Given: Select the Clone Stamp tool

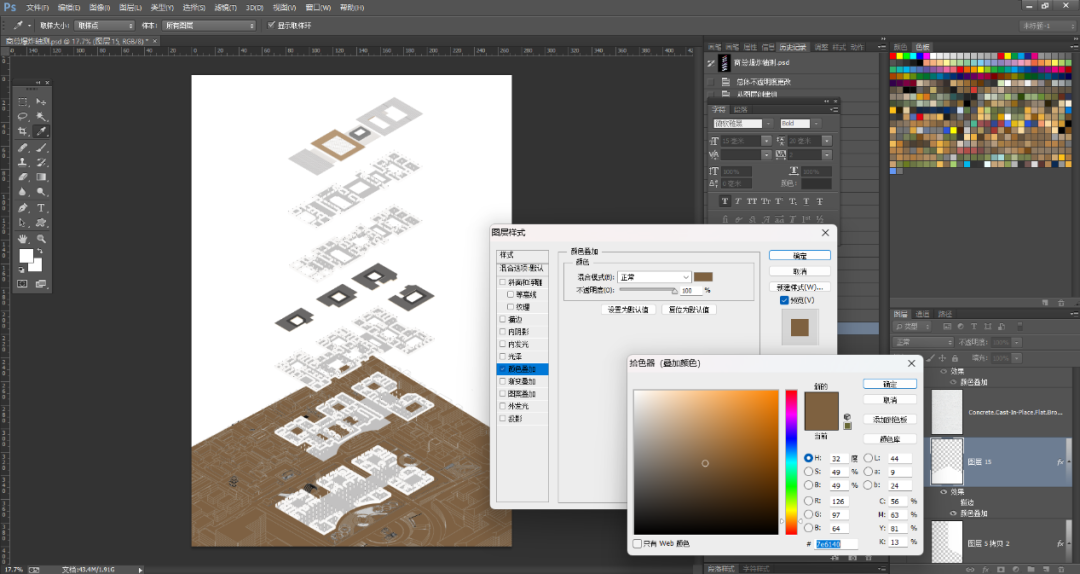Looking at the screenshot, I should (23, 163).
